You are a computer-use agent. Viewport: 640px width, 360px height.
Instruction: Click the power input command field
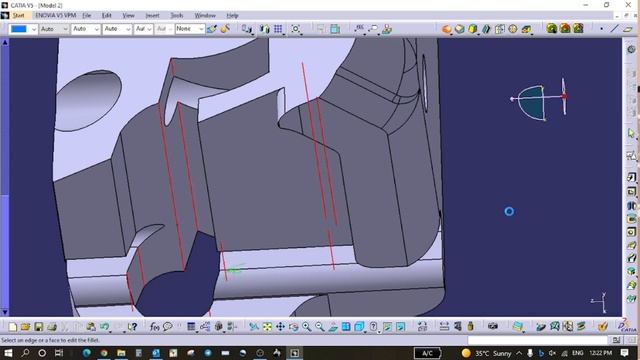pos(539,340)
